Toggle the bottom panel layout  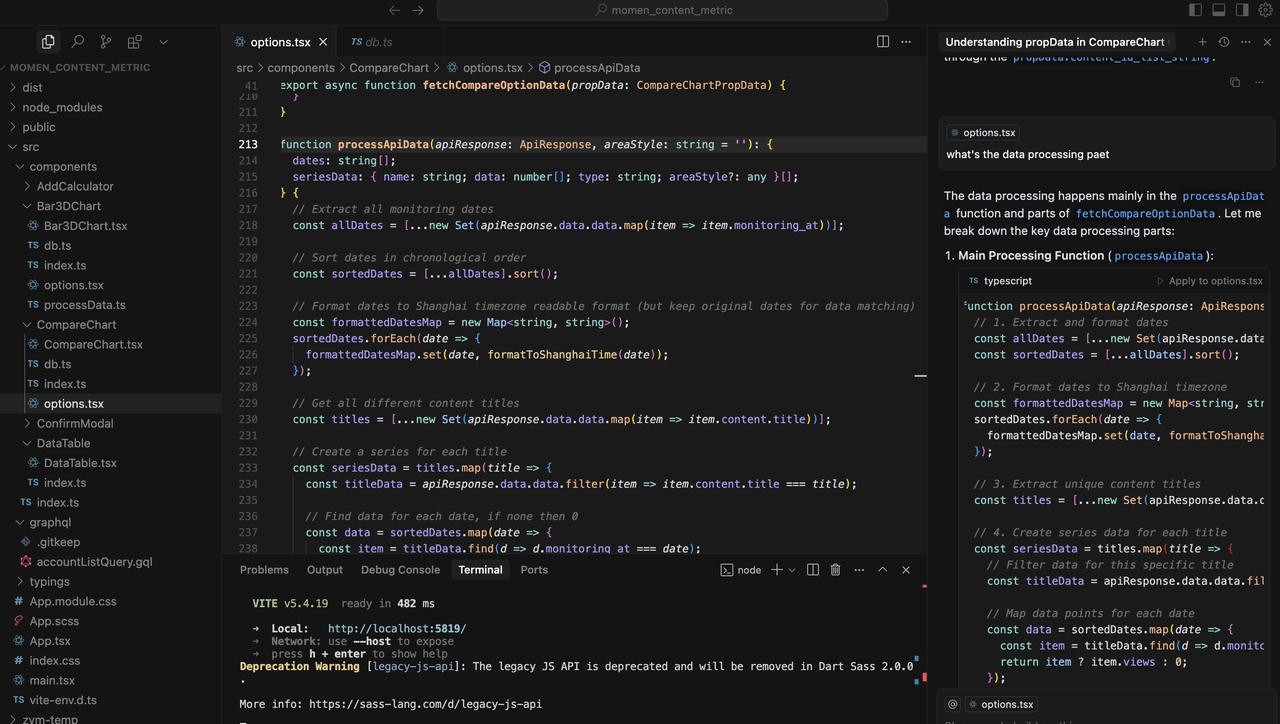[x=1219, y=10]
